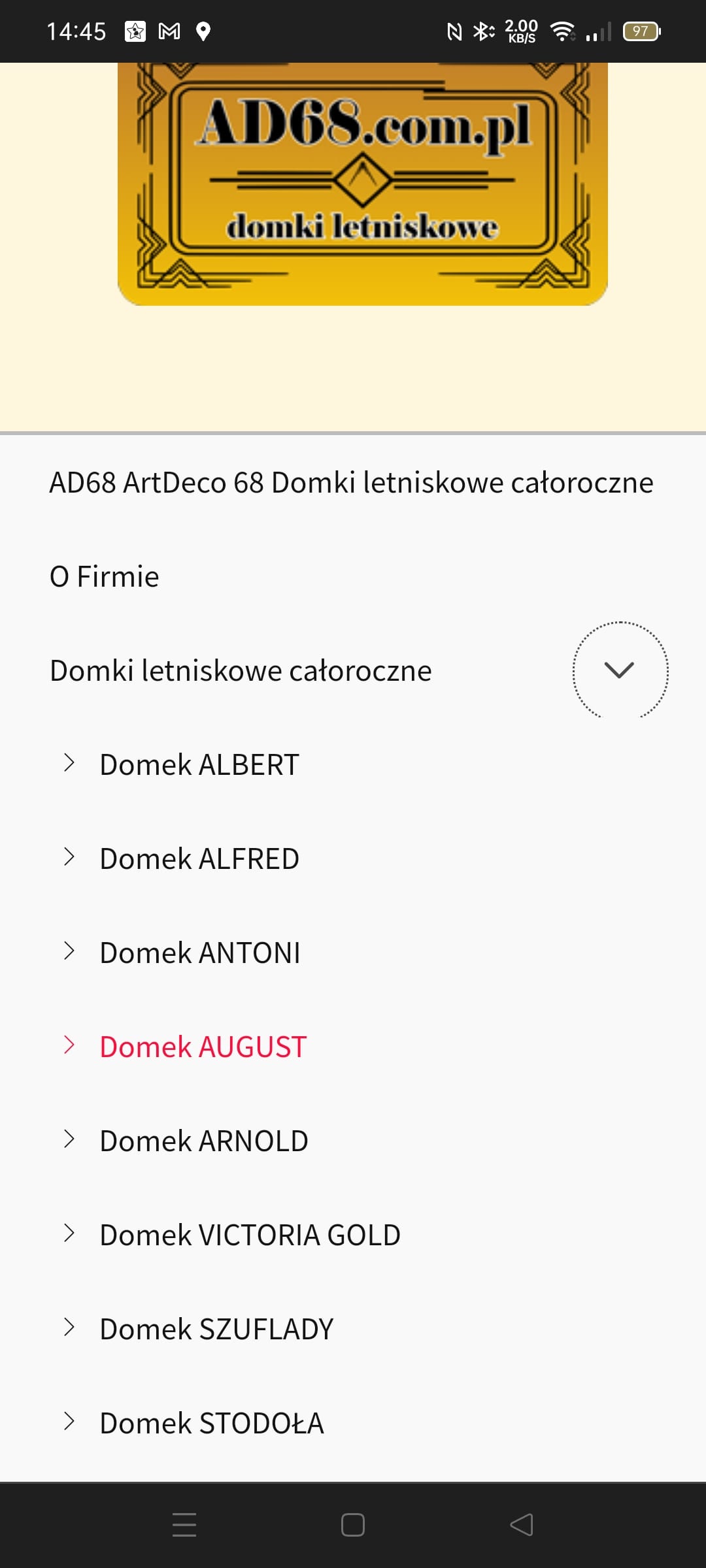
Task: Tap the Wi-Fi status icon
Action: pyautogui.click(x=562, y=31)
